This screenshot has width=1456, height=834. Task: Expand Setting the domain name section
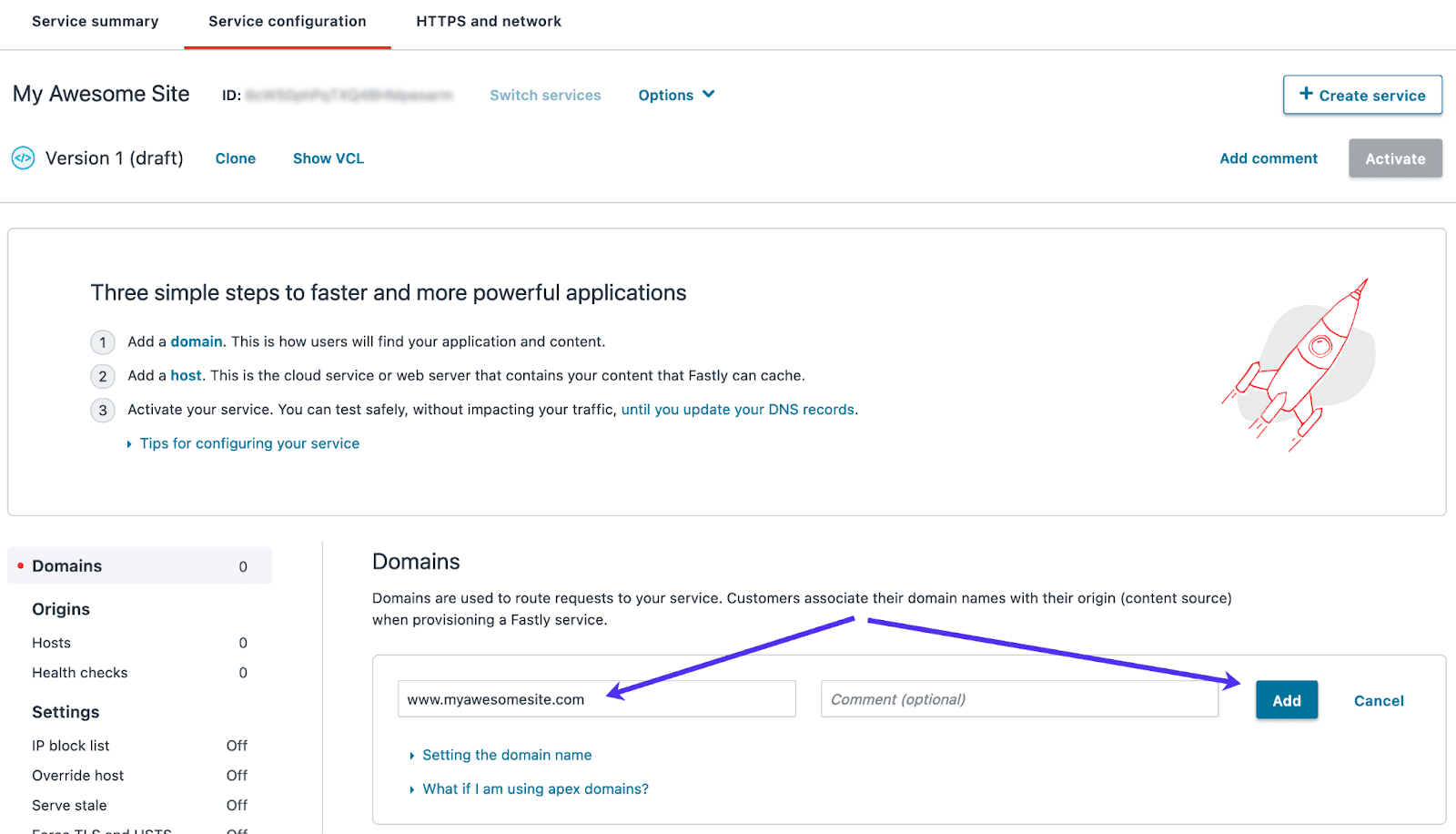pos(506,755)
